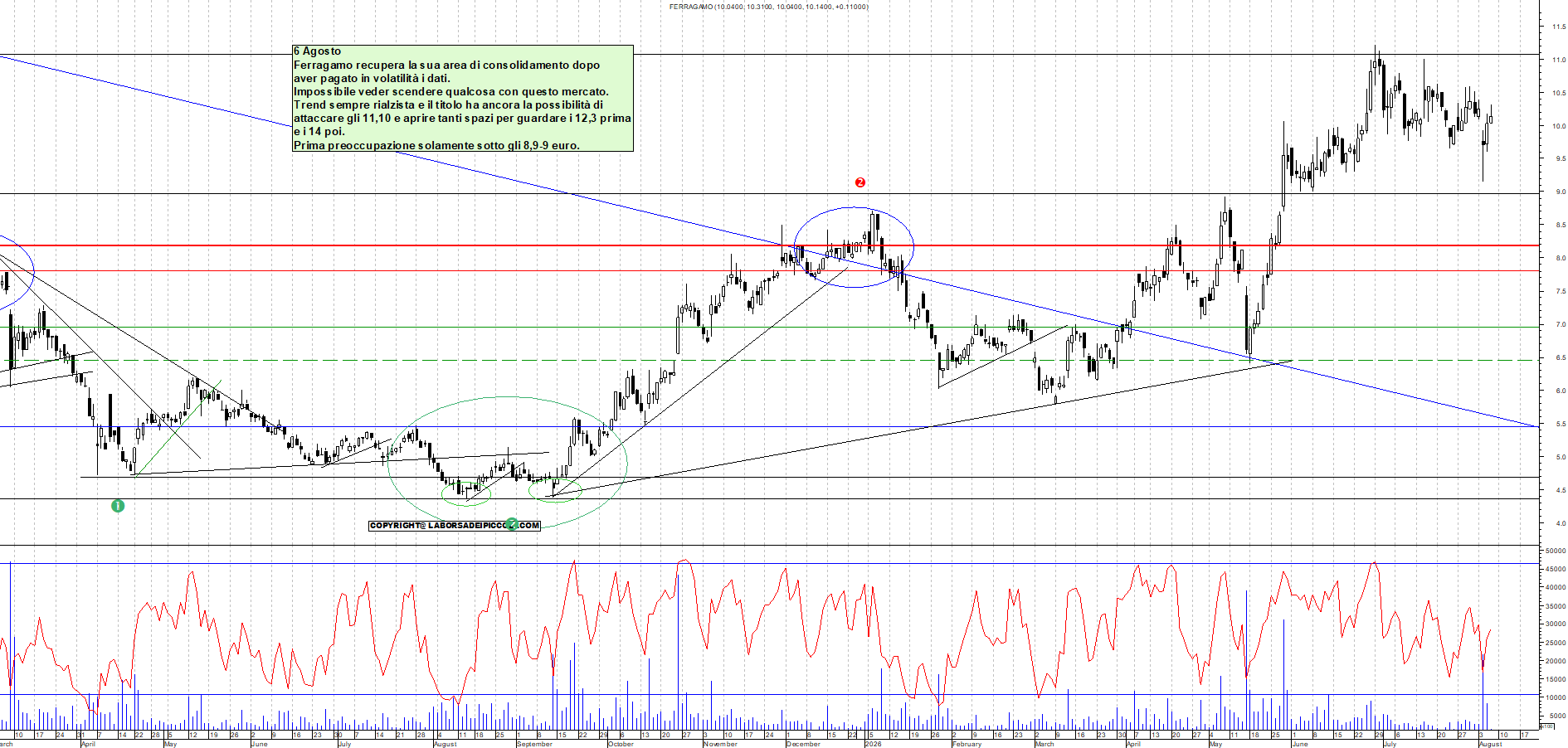Click the red circled 2 marker
The image size is (1568, 748).
tap(860, 182)
